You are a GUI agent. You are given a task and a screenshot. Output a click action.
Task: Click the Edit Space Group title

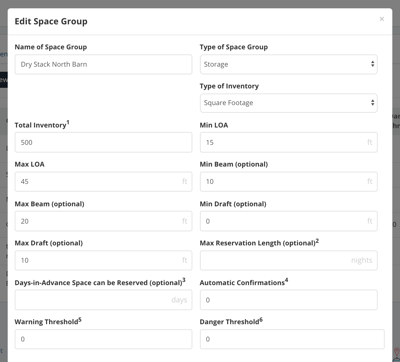[51, 22]
